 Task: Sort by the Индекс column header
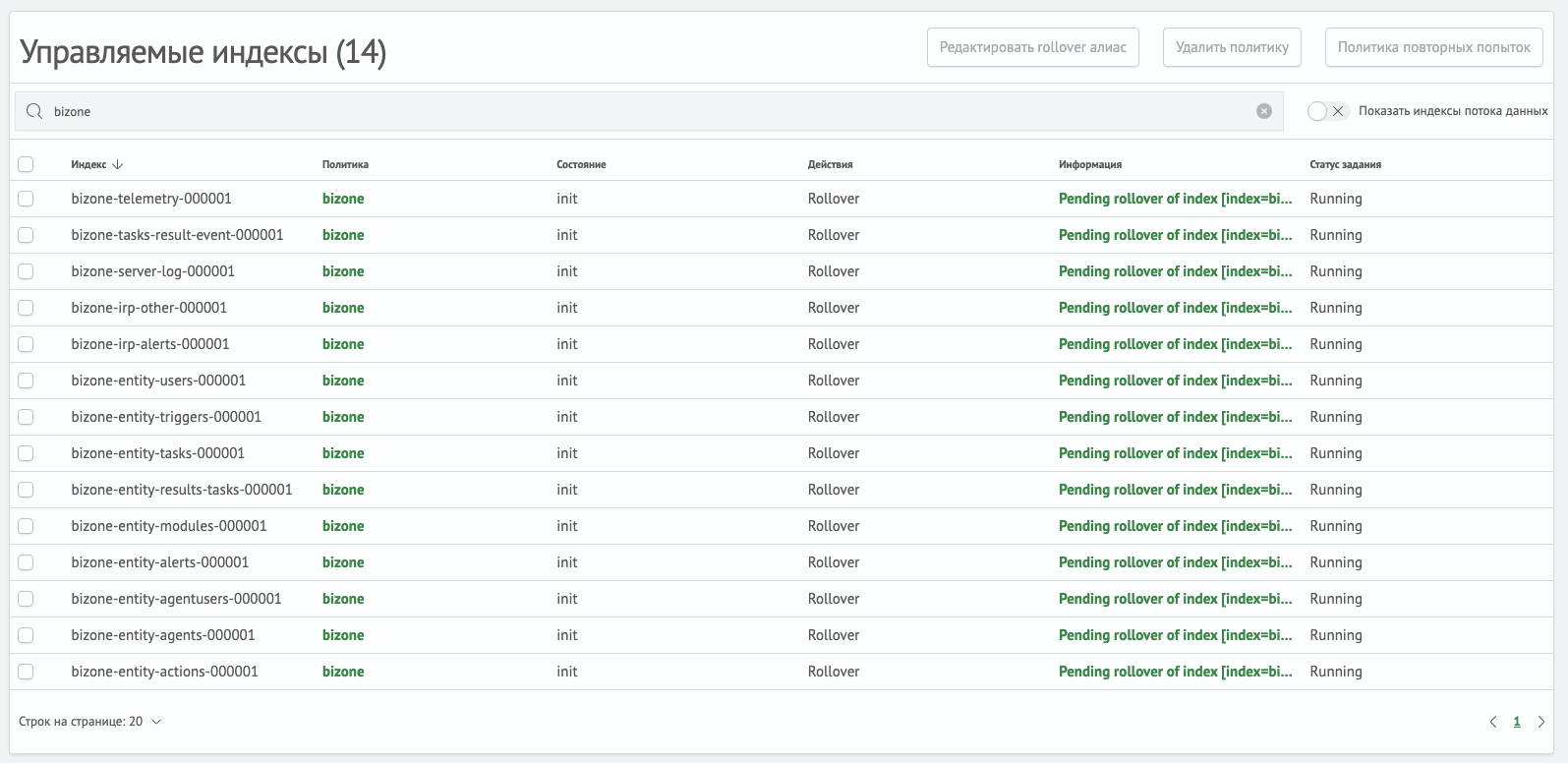(97, 164)
